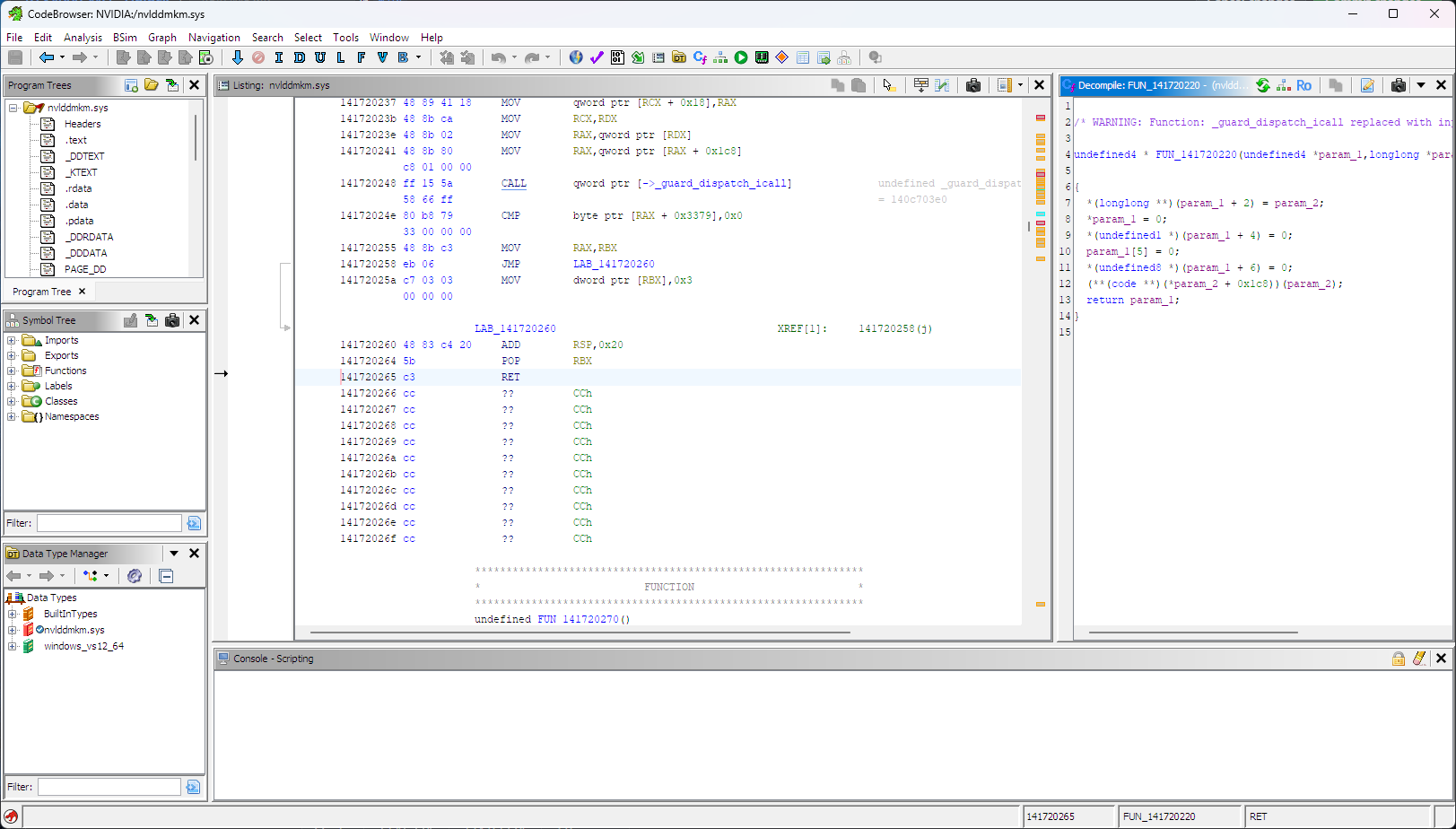This screenshot has width=1456, height=829.
Task: Open the Display Memory Map icon
Action: click(762, 57)
